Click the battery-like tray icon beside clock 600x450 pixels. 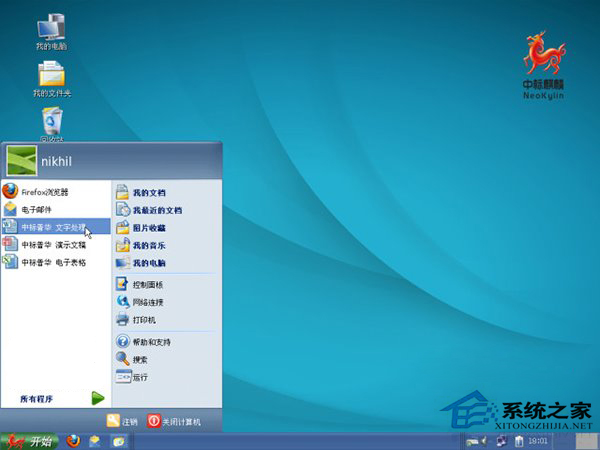pos(519,441)
